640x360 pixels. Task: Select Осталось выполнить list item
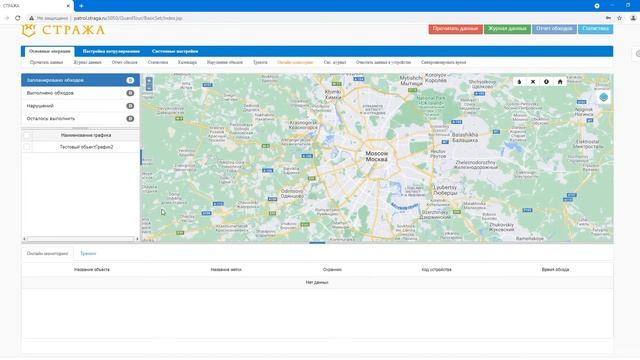point(80,118)
